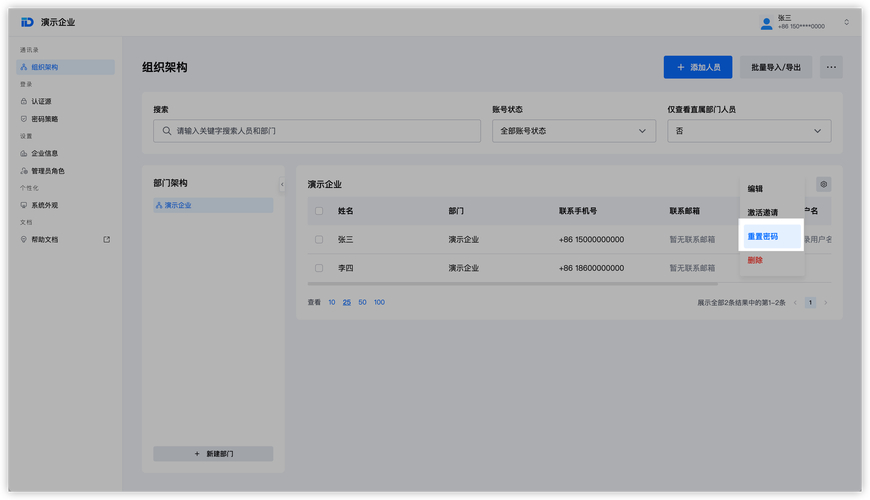870x500 pixels.
Task: Click name cell 李四
Action: tap(346, 268)
